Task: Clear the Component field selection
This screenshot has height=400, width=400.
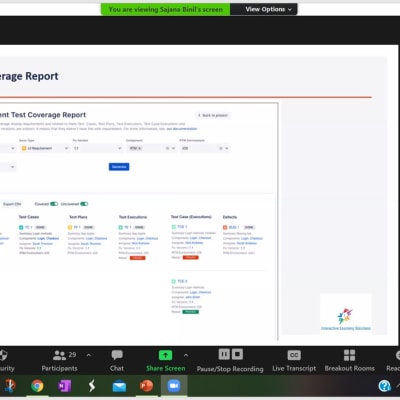Action: coord(168,148)
